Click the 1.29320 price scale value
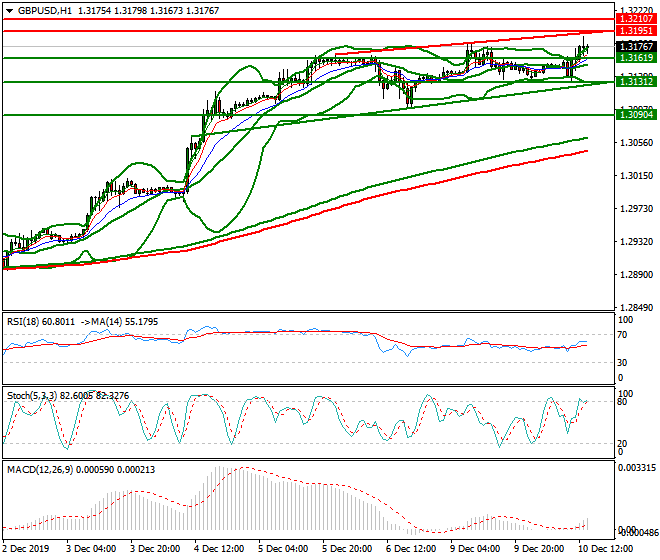 pos(637,242)
